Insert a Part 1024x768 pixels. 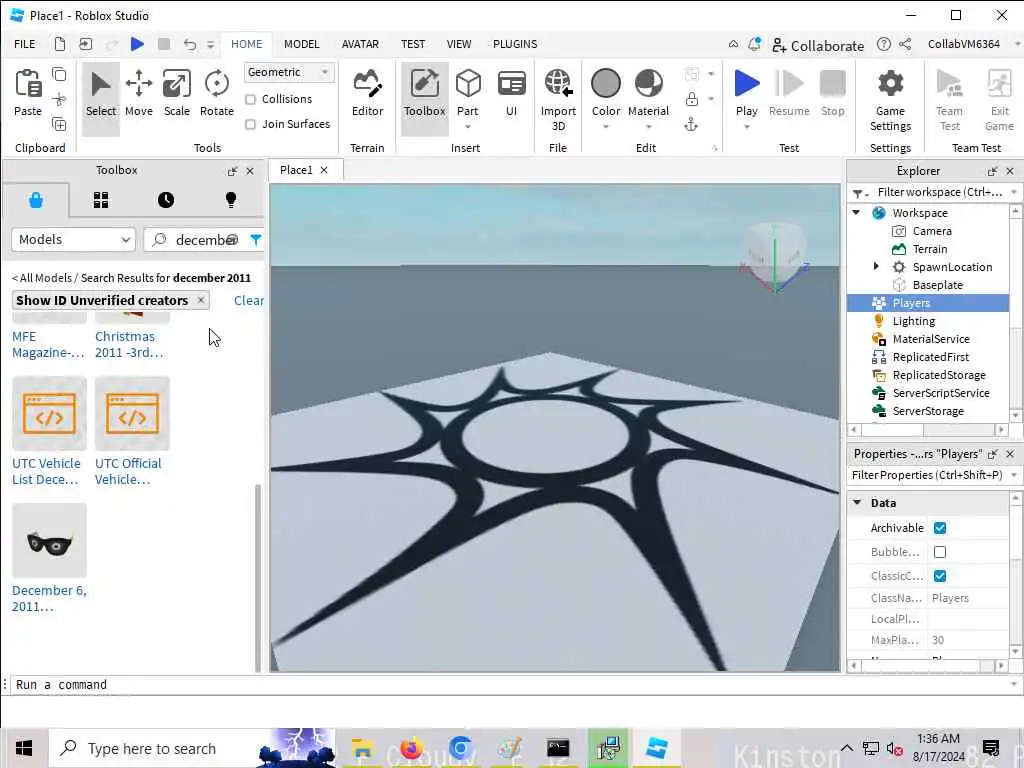(468, 93)
